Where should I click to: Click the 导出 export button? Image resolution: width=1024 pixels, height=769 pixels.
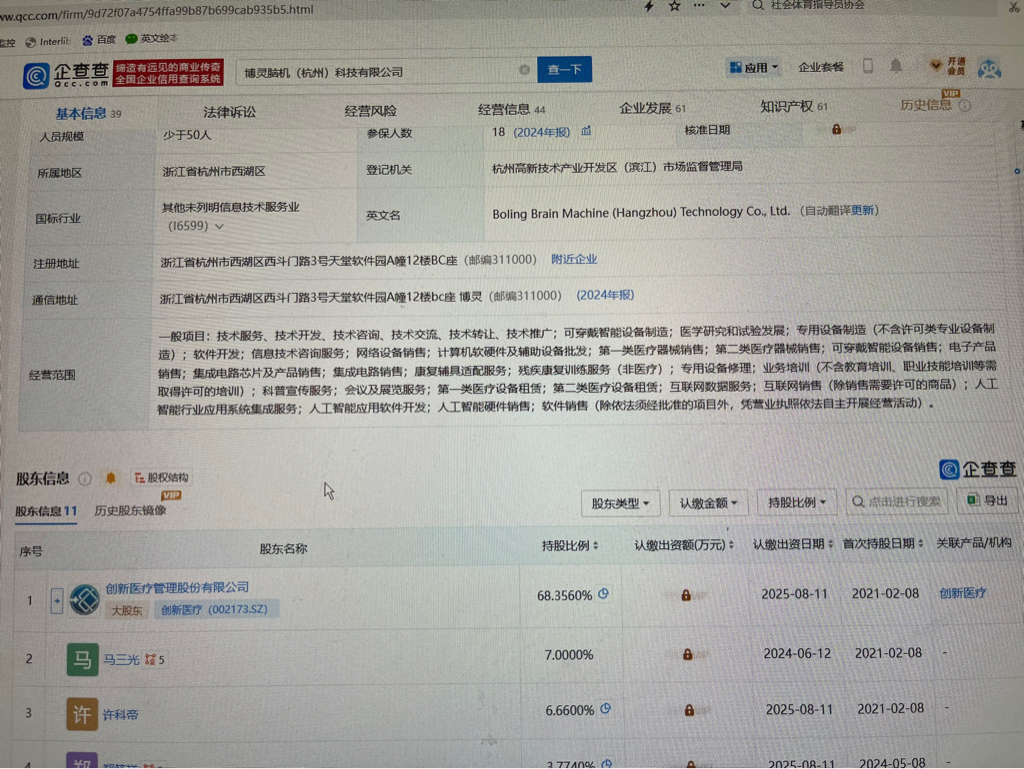(x=987, y=500)
